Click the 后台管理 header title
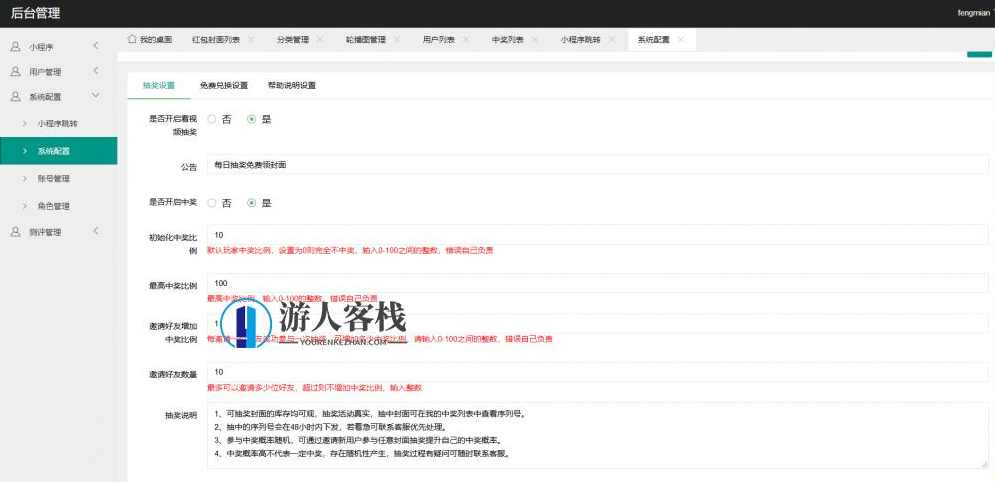This screenshot has width=995, height=482. (x=36, y=13)
